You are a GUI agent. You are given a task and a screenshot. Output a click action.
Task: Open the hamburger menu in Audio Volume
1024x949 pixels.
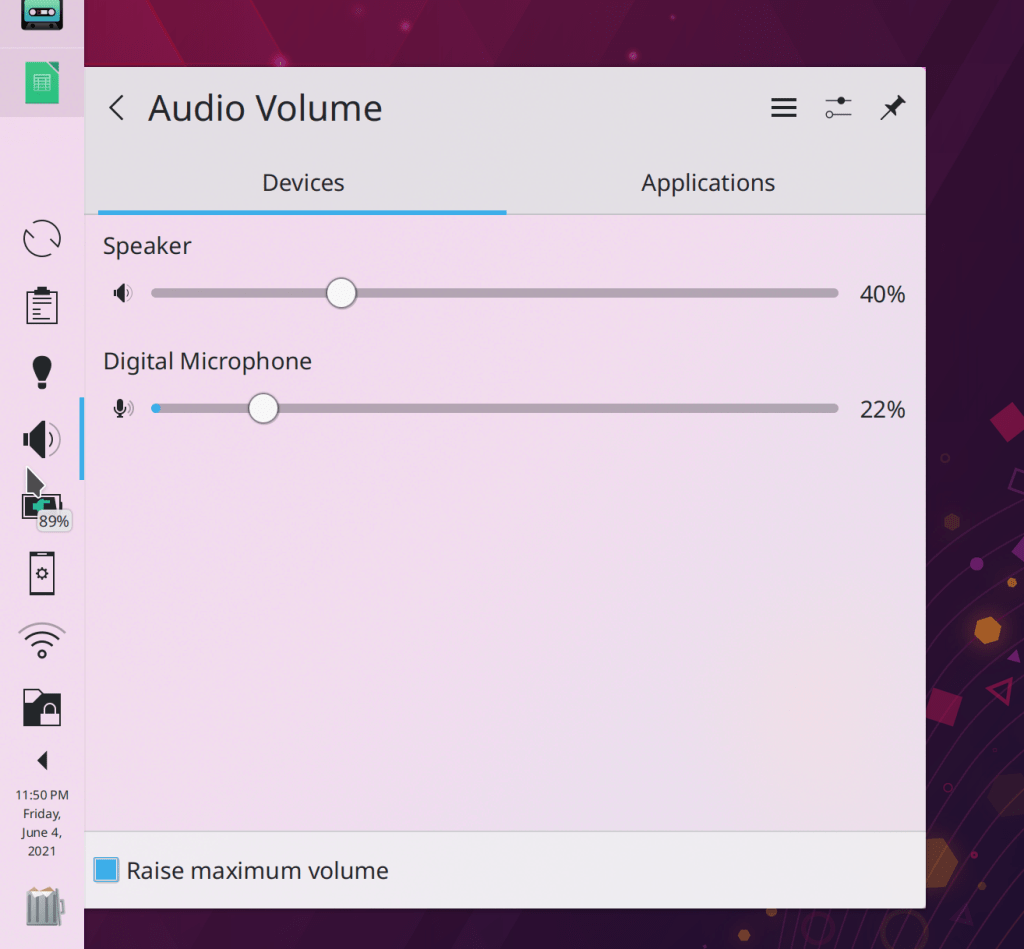click(x=784, y=108)
